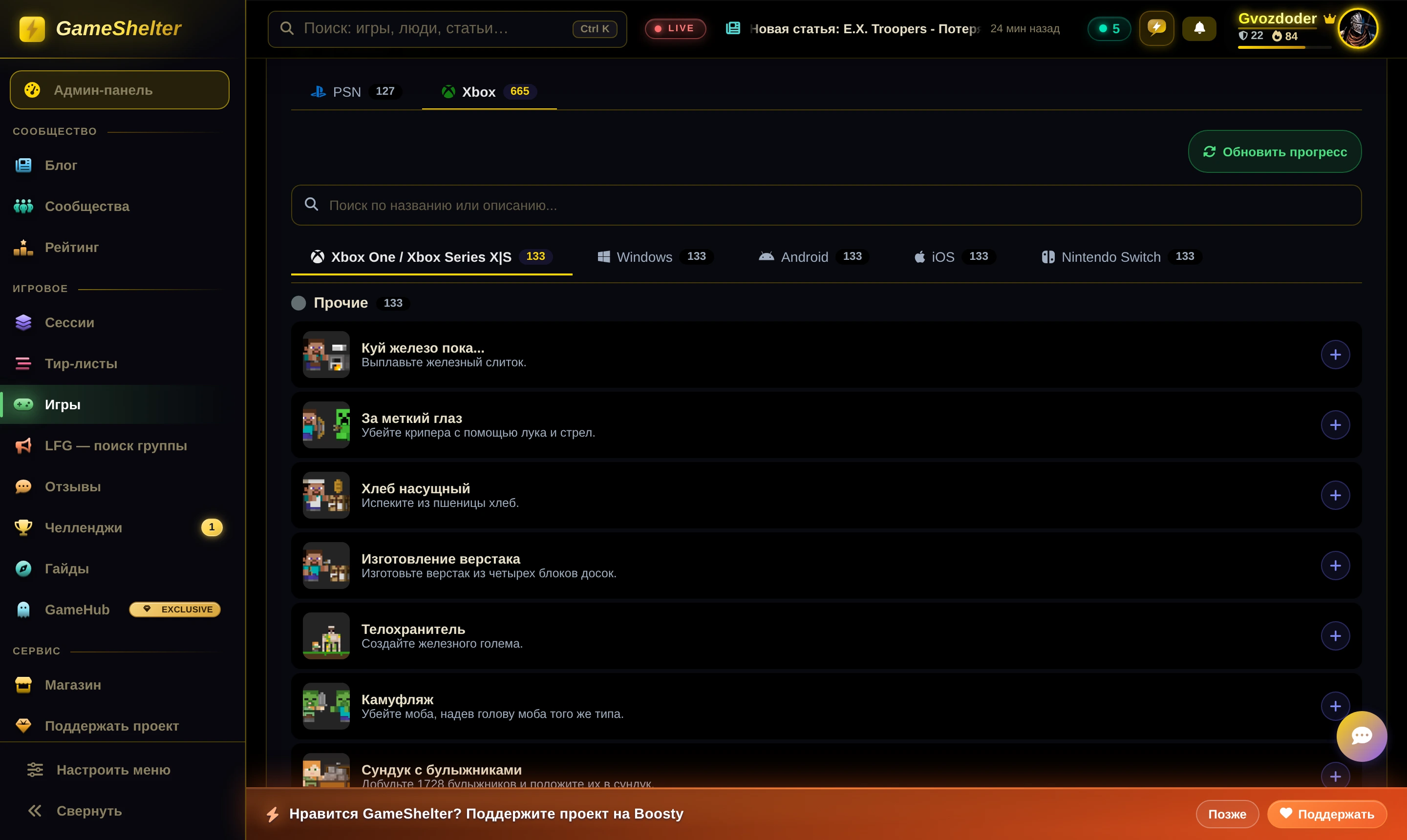Click Обновить прогресс button
The height and width of the screenshot is (840, 1407).
tap(1275, 152)
